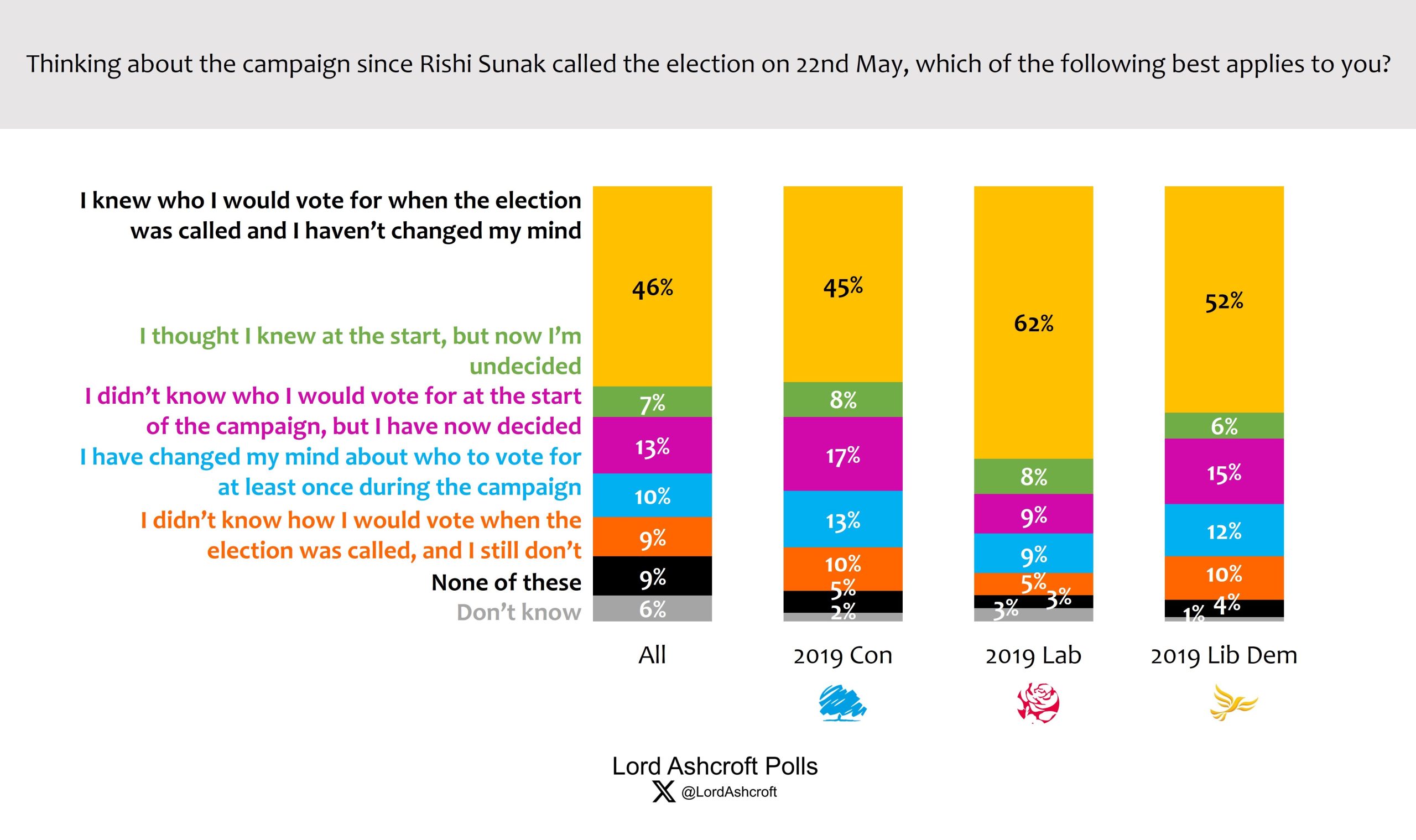Click the 46% yellow segment in the All bar
Viewport: 1416px width, 840px height.
(652, 288)
